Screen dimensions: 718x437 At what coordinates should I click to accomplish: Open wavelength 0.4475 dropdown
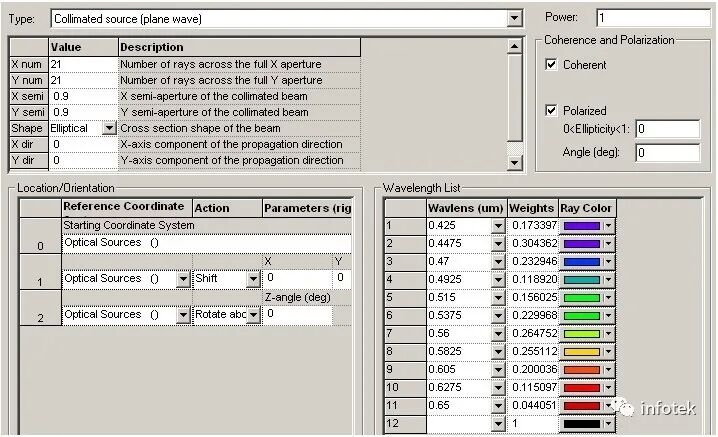[x=498, y=243]
